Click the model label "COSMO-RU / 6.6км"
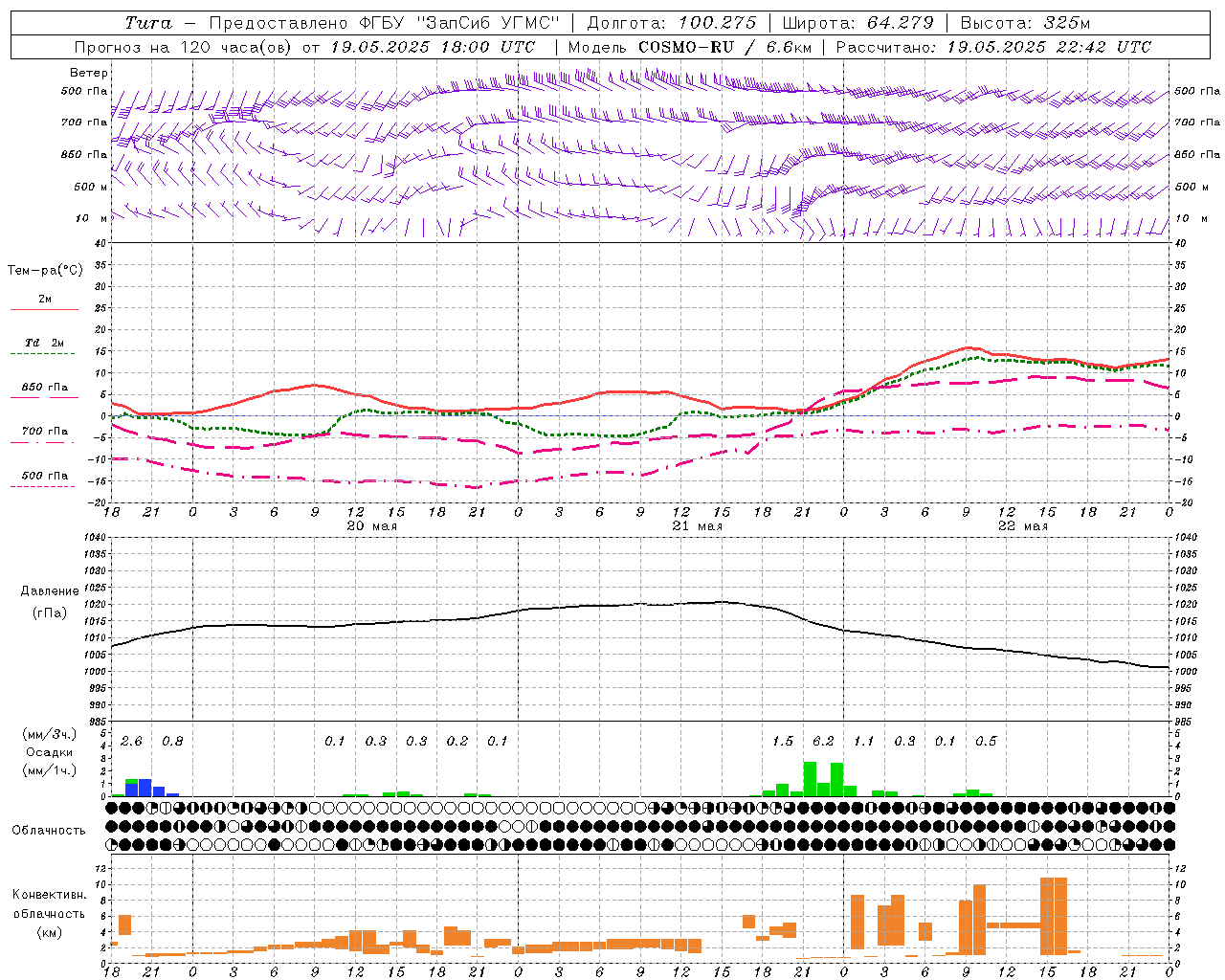 (724, 47)
